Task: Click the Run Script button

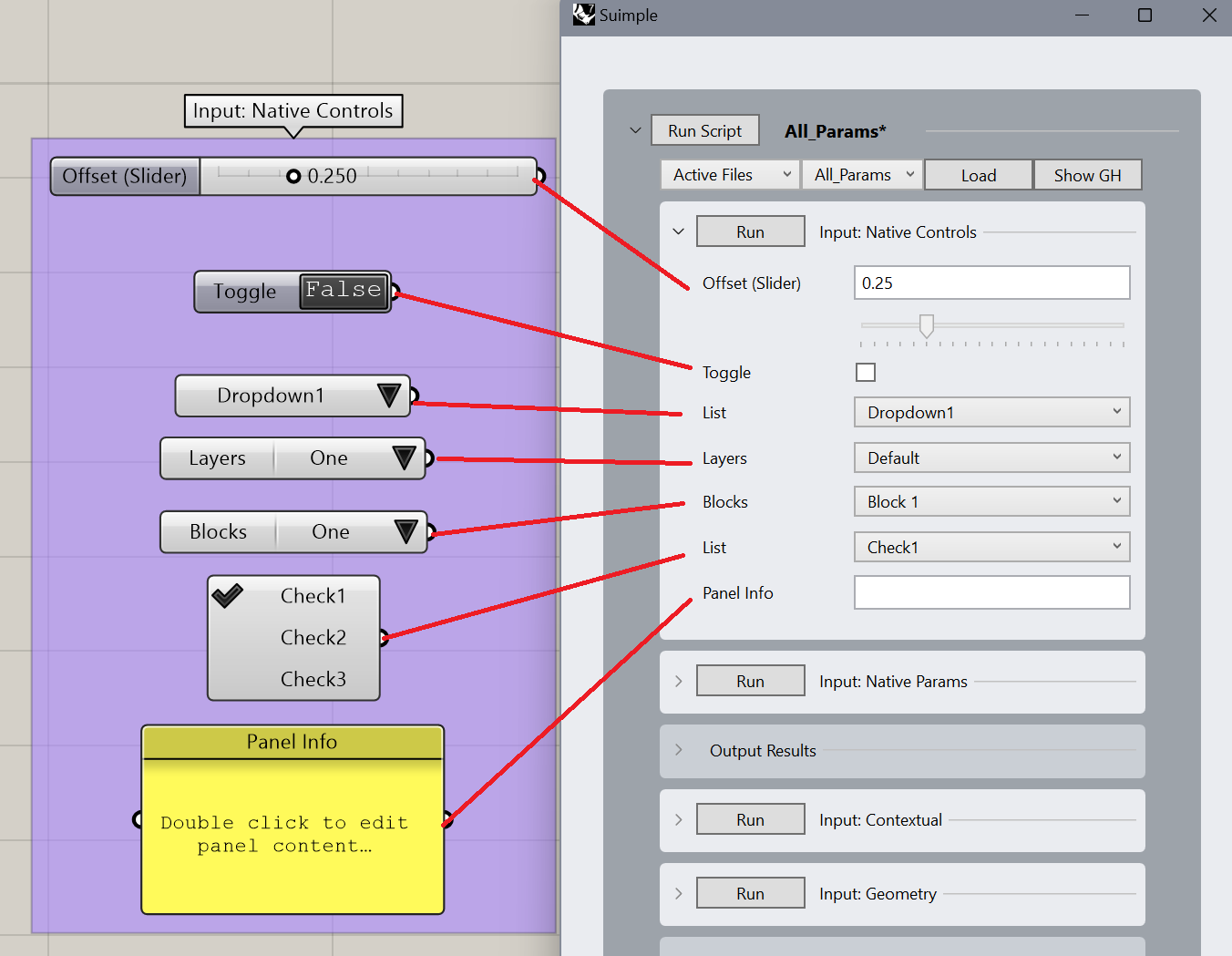Action: [x=704, y=130]
